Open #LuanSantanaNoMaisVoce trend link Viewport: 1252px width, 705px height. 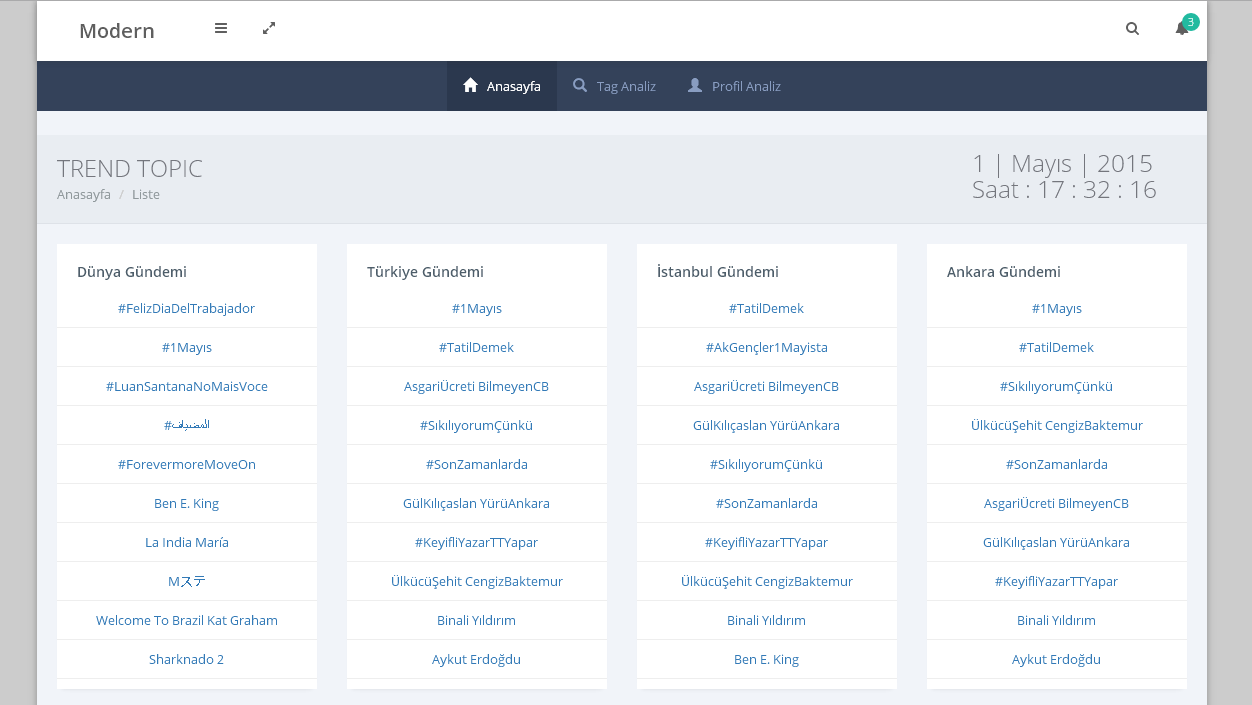coord(186,387)
